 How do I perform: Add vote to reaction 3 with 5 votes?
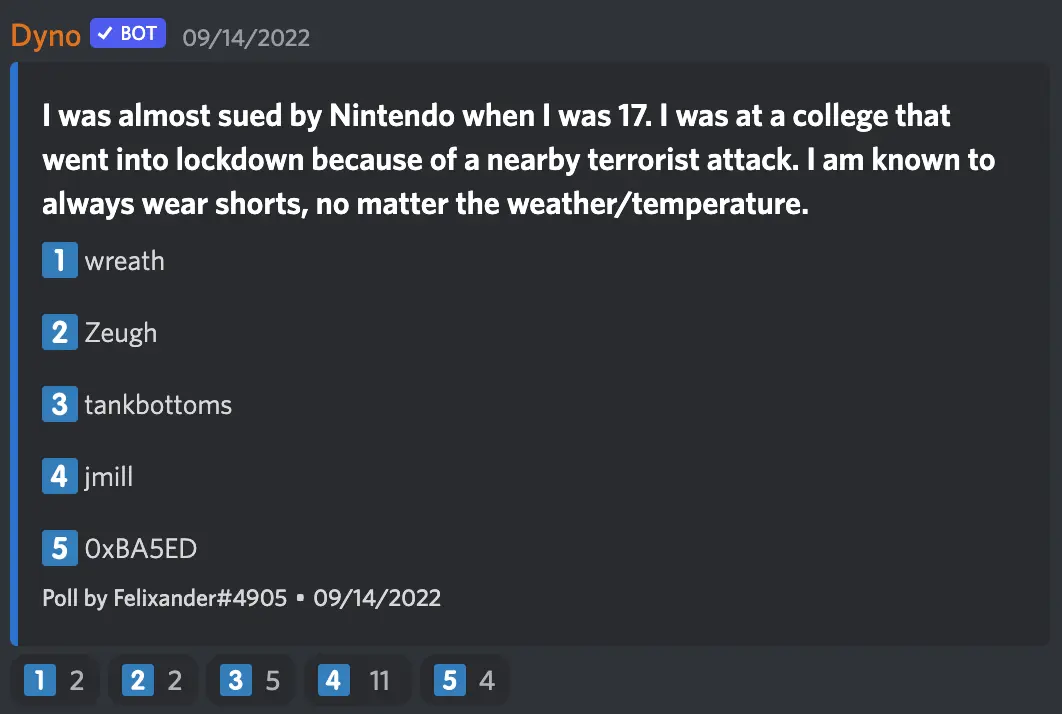pos(250,682)
